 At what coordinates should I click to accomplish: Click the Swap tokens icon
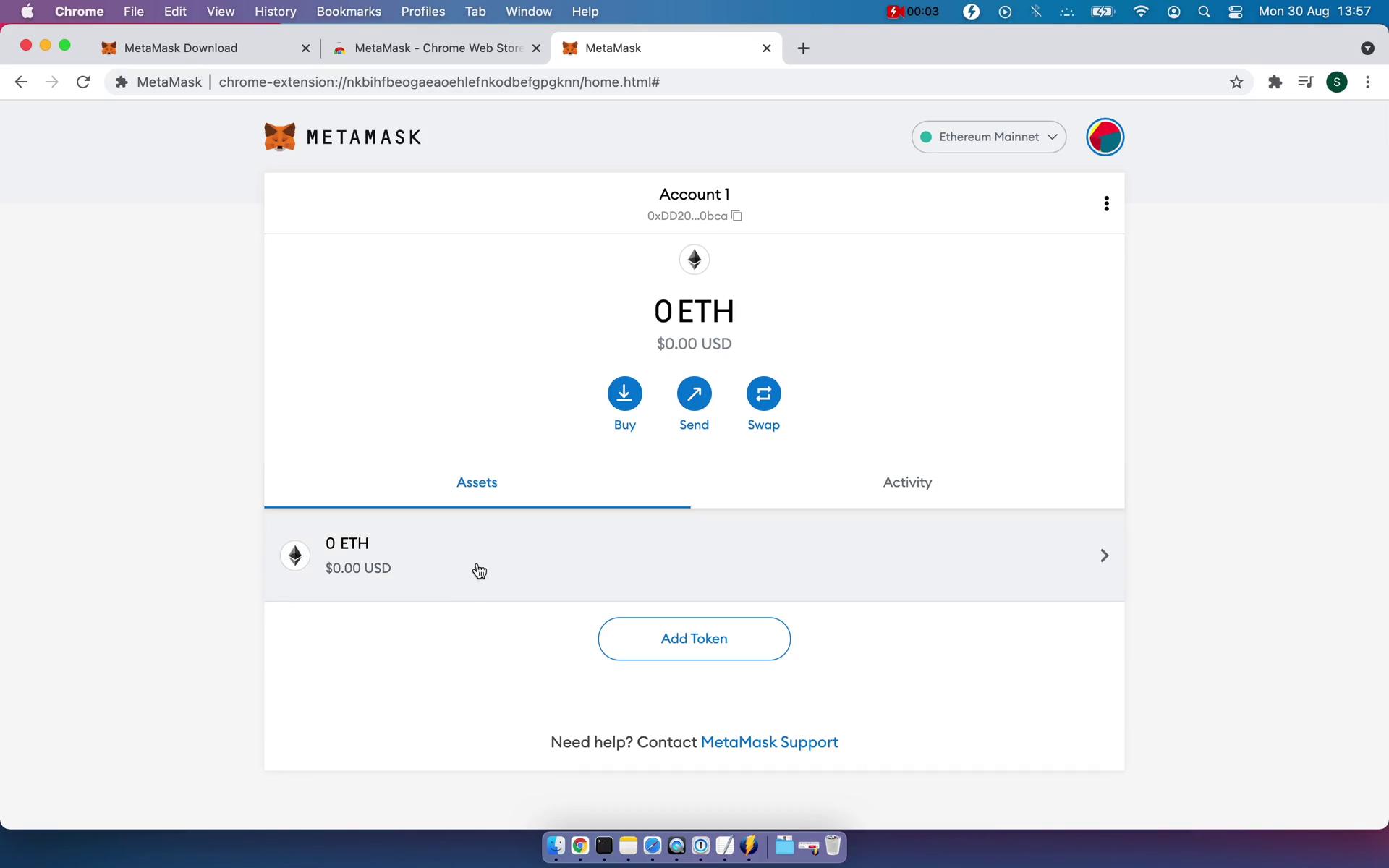click(x=763, y=393)
